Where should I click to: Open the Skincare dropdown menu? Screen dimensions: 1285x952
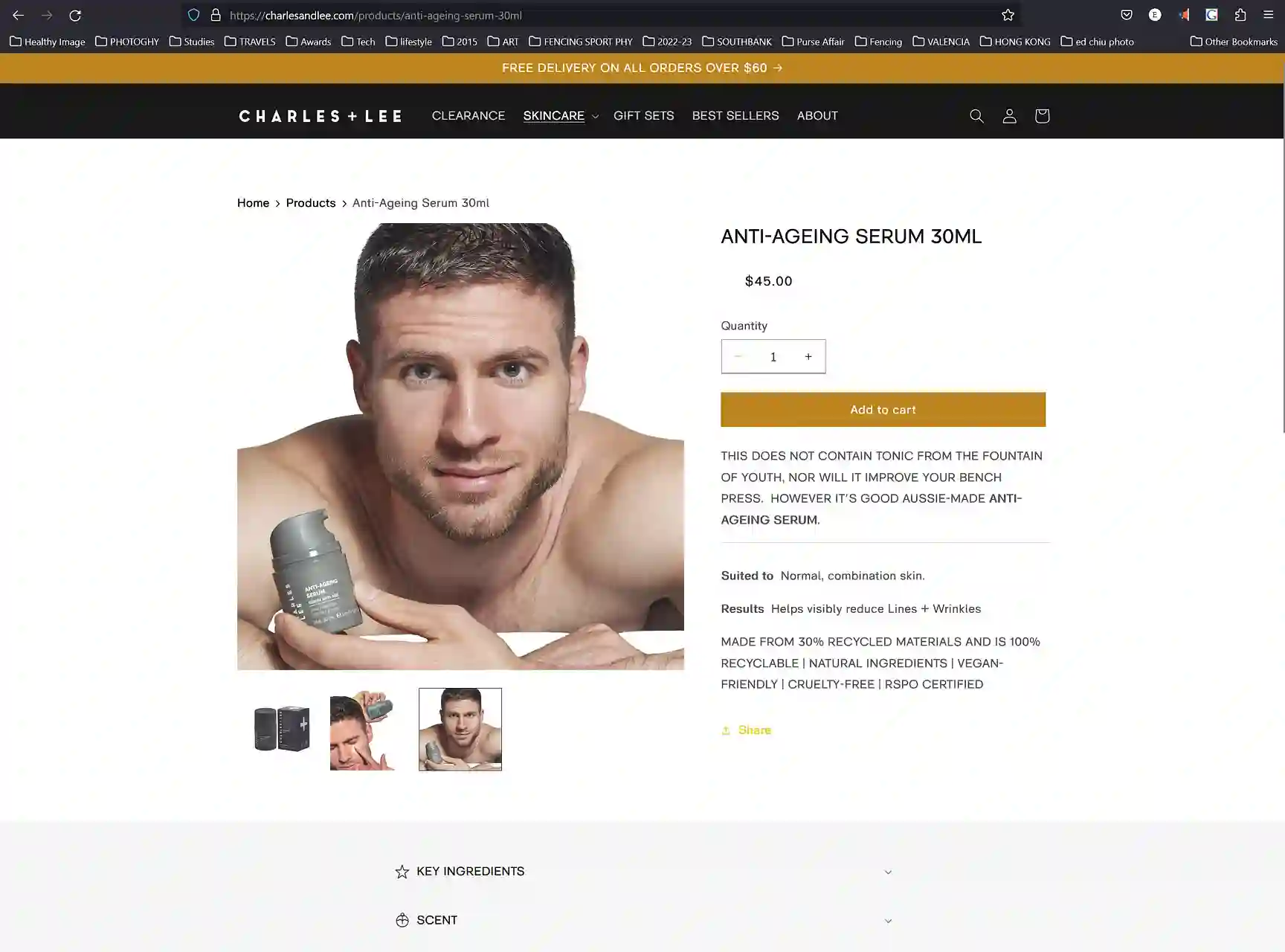561,116
